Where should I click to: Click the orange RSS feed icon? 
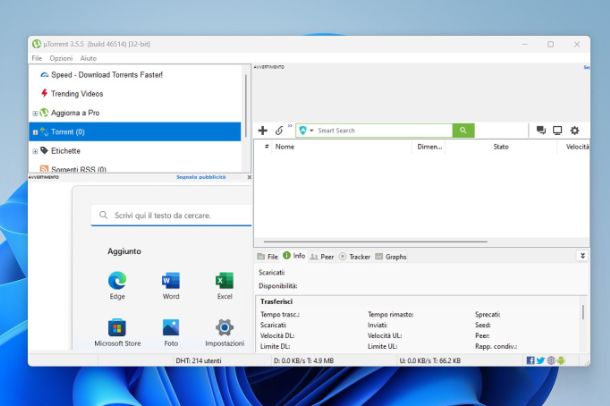tap(44, 169)
